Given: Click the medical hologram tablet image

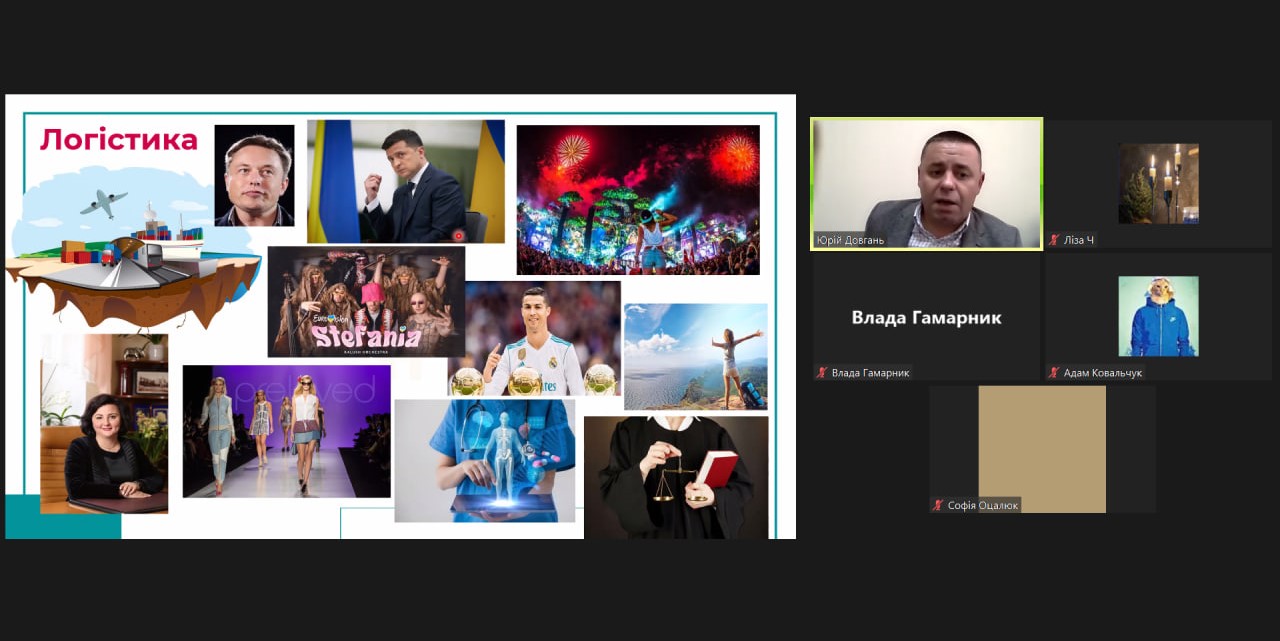Looking at the screenshot, I should tap(484, 460).
